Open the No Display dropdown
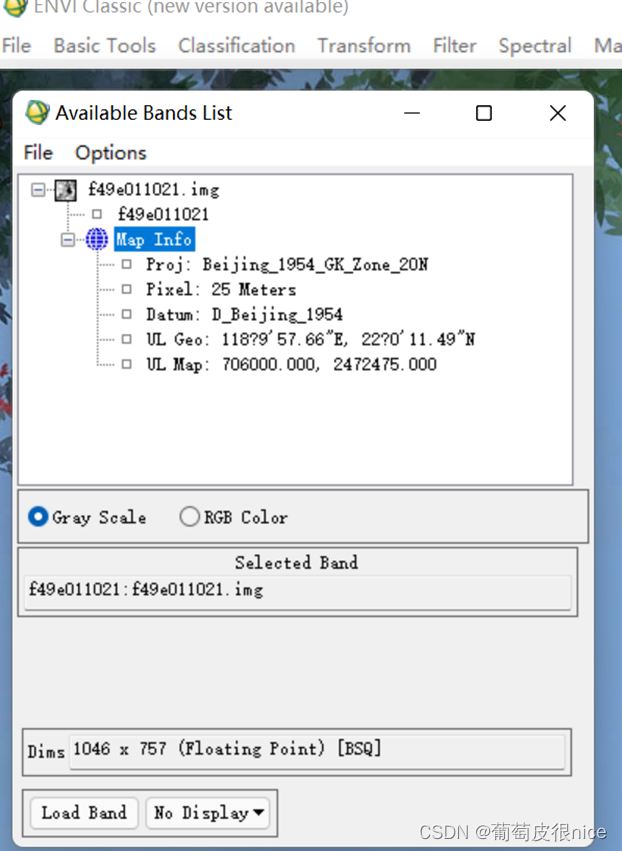 coord(208,812)
